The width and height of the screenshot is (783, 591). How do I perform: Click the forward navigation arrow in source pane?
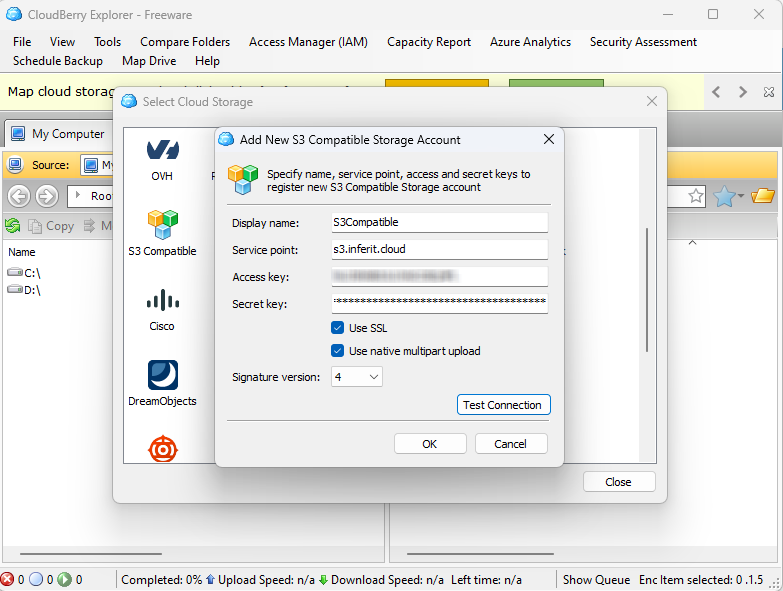(47, 196)
